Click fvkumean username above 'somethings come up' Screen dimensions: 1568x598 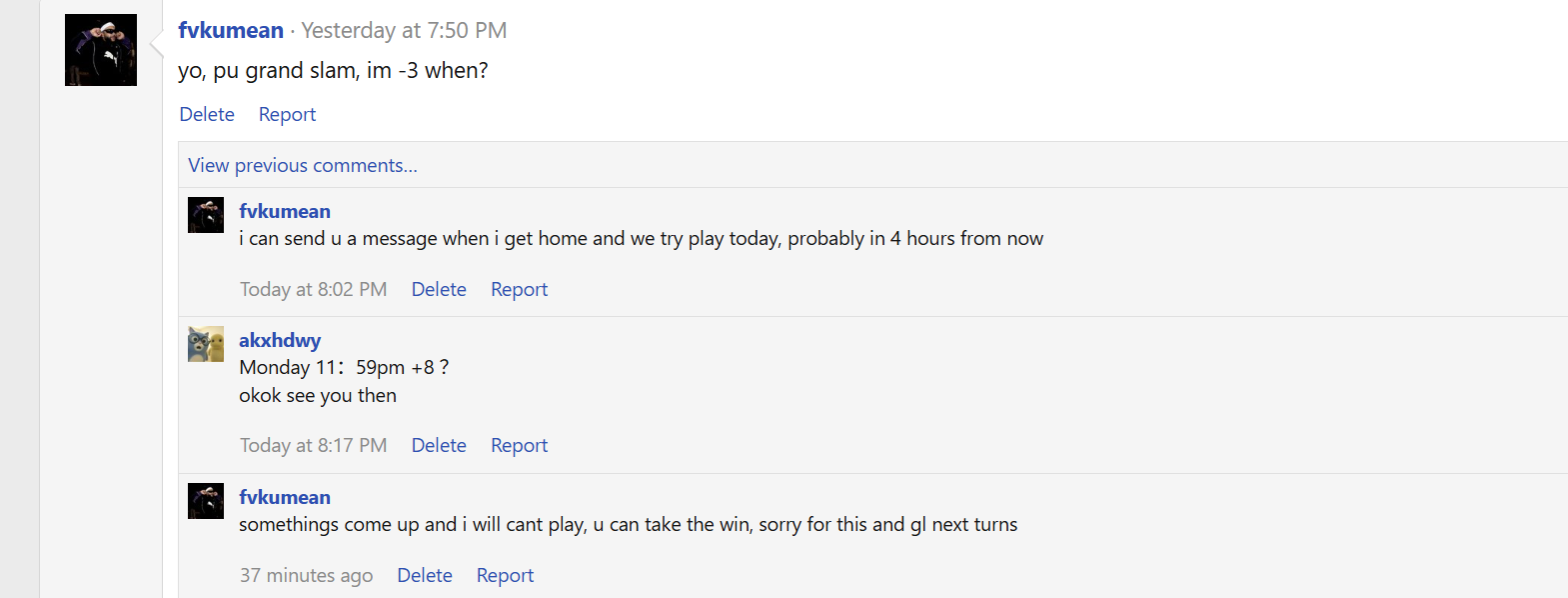coord(285,498)
